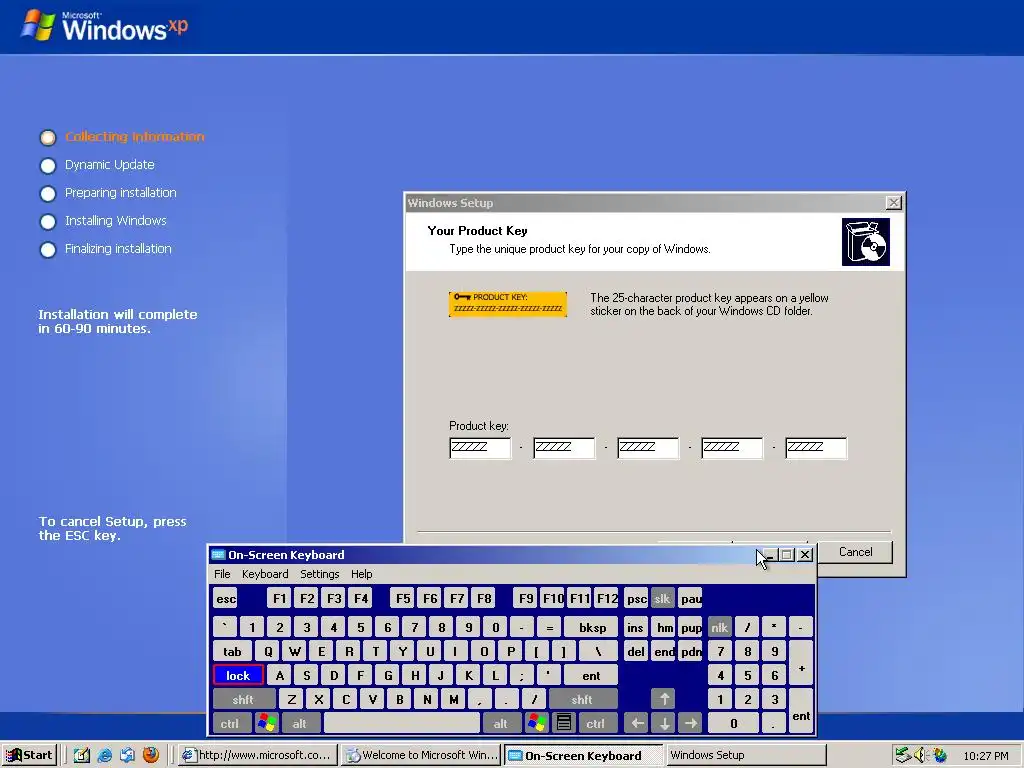Click the On-Screen Keyboard taskbar button
The height and width of the screenshot is (768, 1024).
click(584, 755)
